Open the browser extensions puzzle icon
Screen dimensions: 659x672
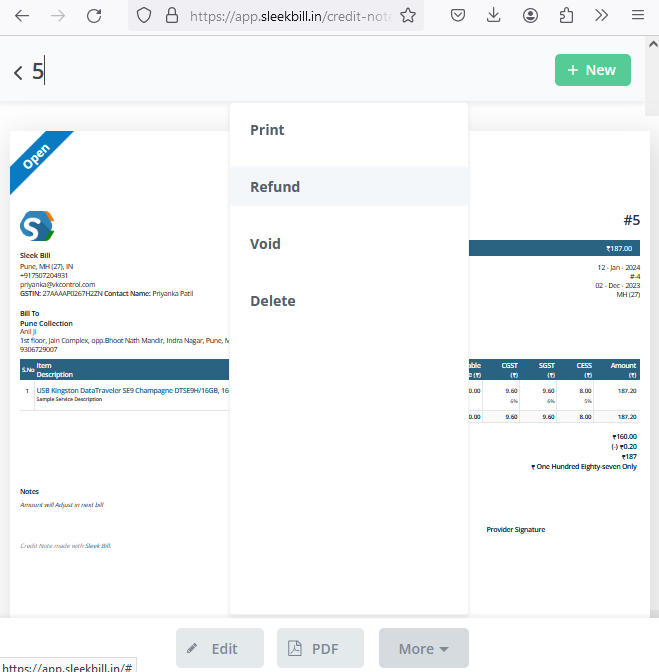(x=566, y=16)
